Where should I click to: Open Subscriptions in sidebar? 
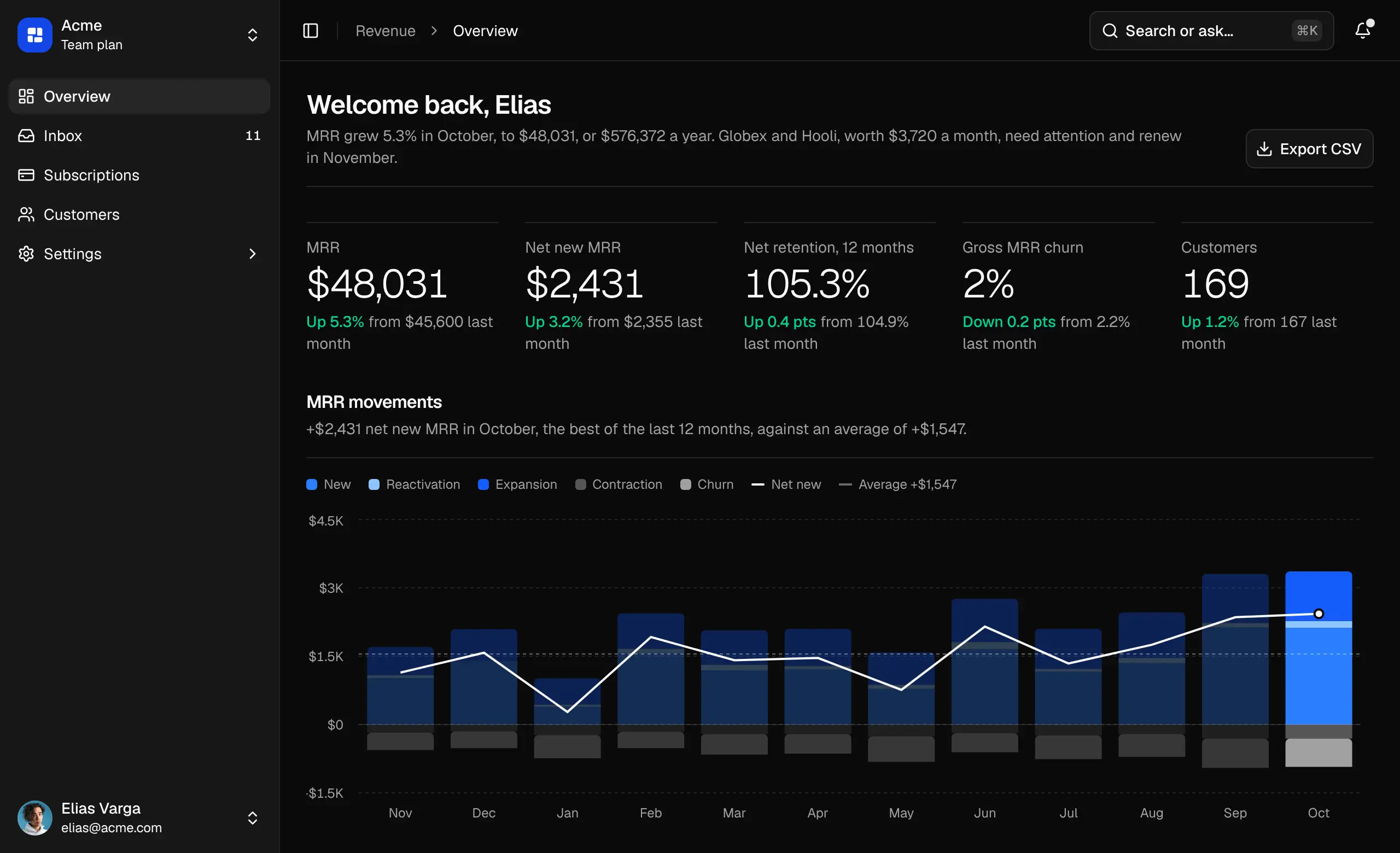(x=139, y=175)
